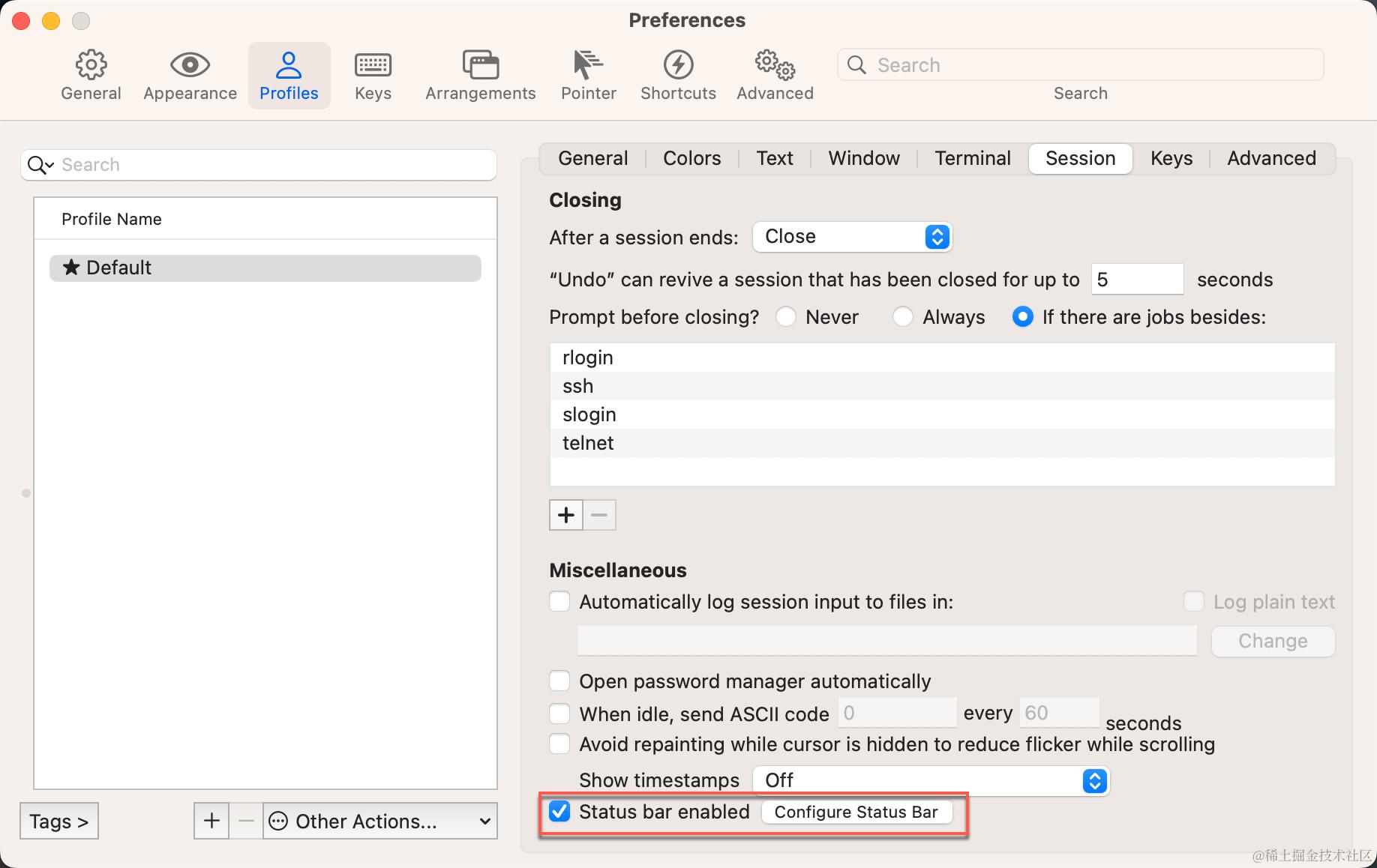This screenshot has height=868, width=1377.
Task: Switch to General profile tab
Action: pyautogui.click(x=592, y=158)
